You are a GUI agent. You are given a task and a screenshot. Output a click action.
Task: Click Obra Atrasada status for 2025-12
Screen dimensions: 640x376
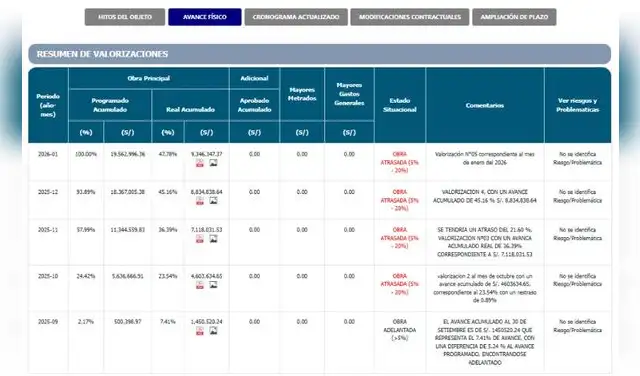coord(400,200)
